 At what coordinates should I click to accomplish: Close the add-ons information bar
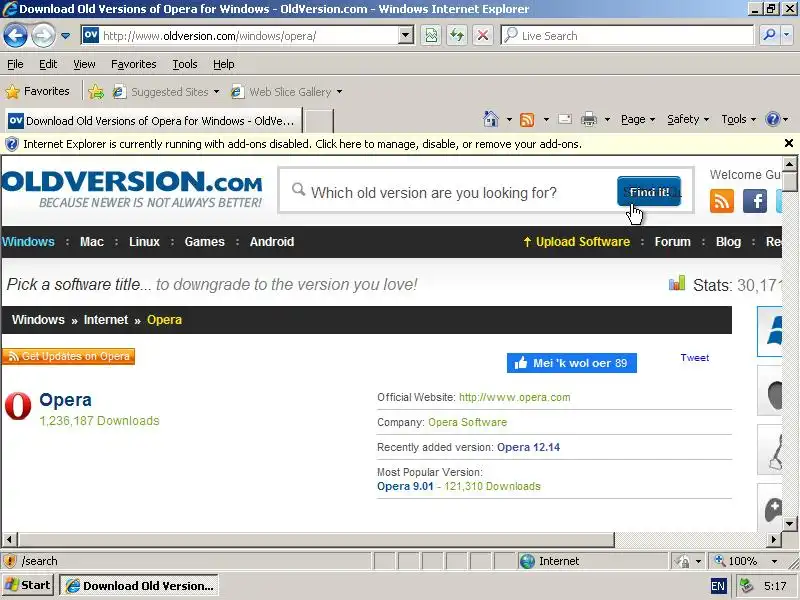[788, 143]
